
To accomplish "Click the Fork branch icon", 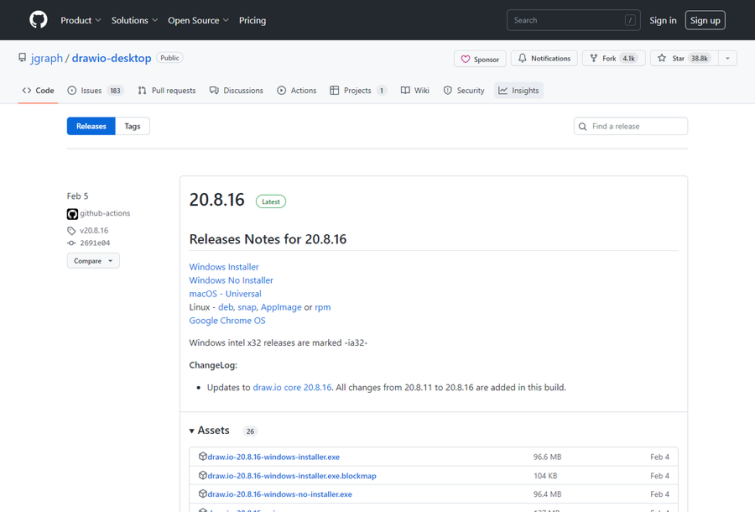I will click(x=593, y=58).
